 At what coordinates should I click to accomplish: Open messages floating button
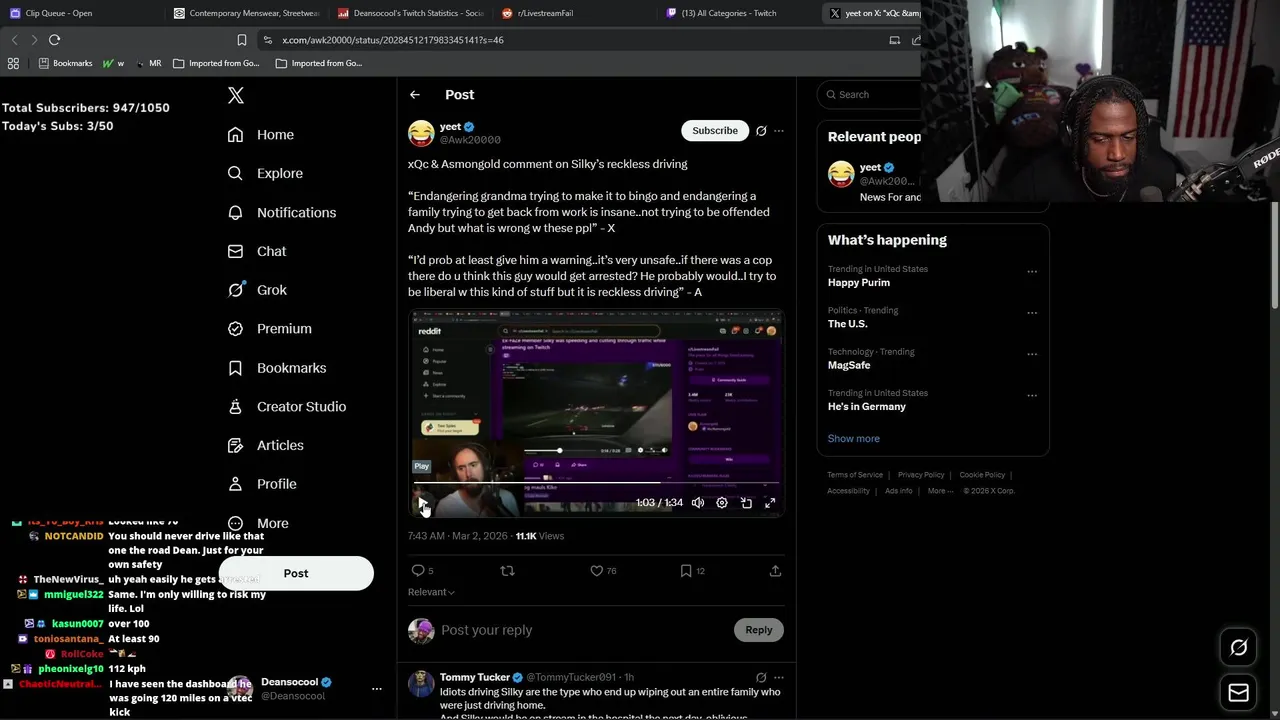click(1238, 692)
